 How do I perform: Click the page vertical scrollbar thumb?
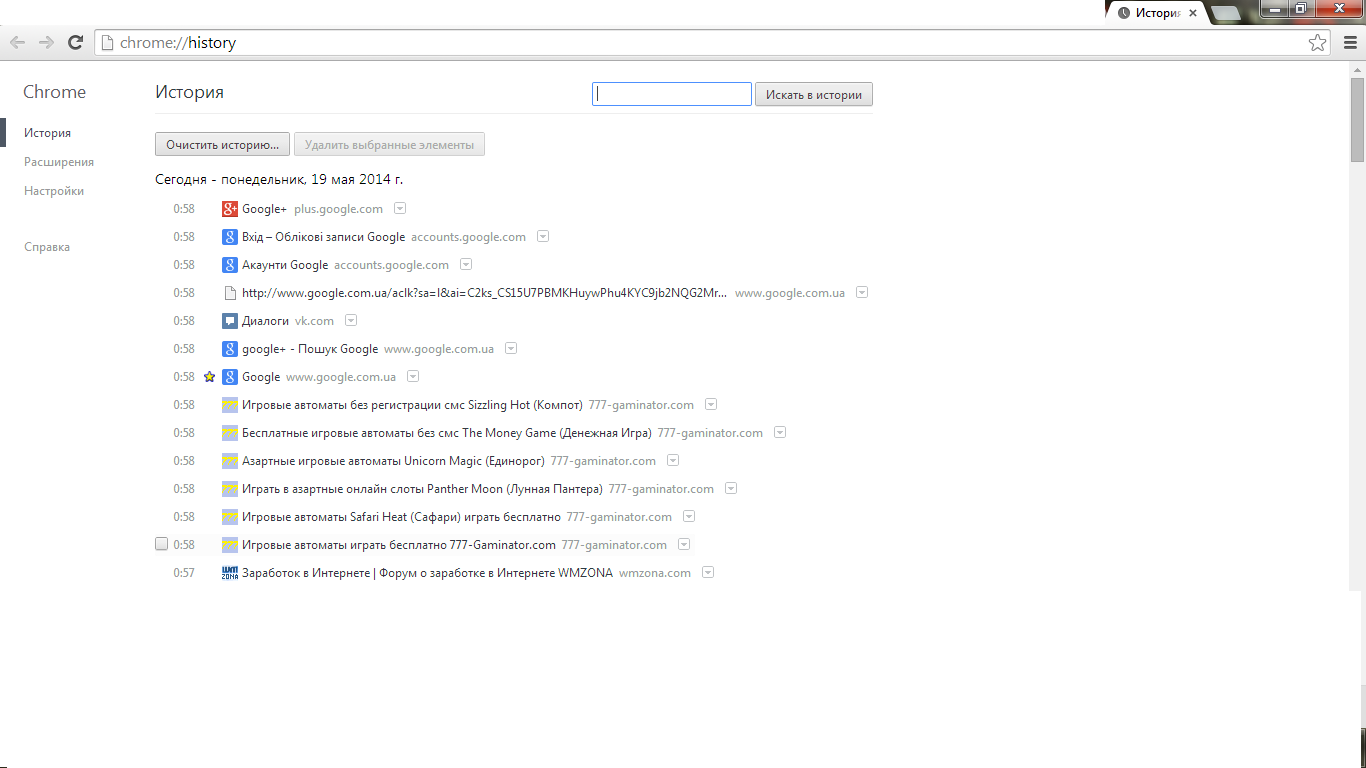(1357, 118)
